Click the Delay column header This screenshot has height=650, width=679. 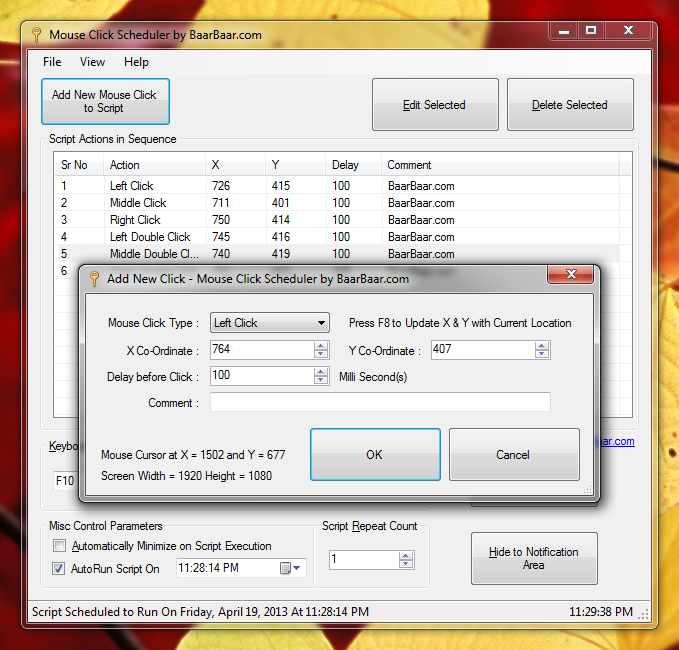coord(354,165)
